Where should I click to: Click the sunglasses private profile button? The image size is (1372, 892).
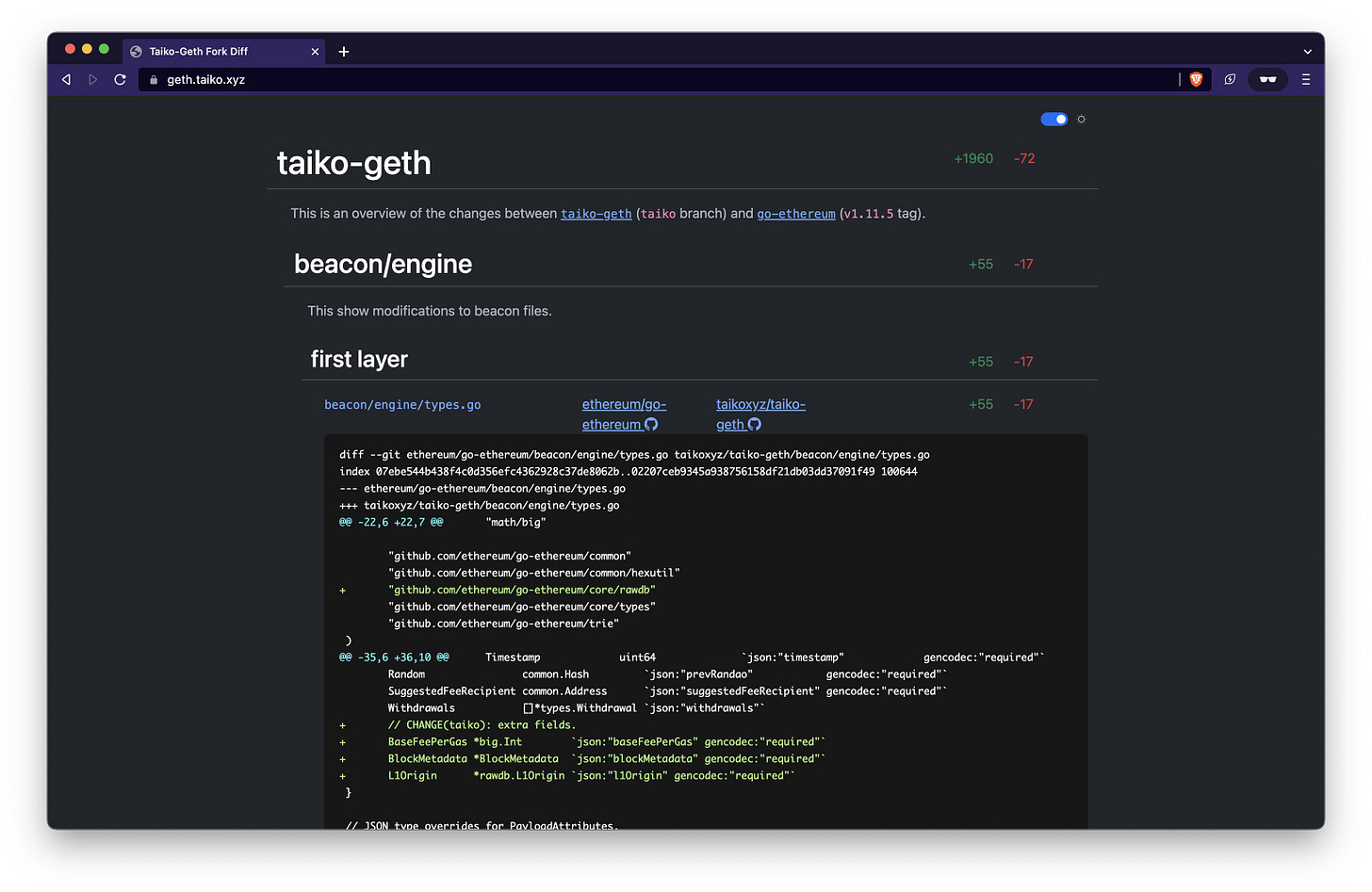click(1267, 80)
